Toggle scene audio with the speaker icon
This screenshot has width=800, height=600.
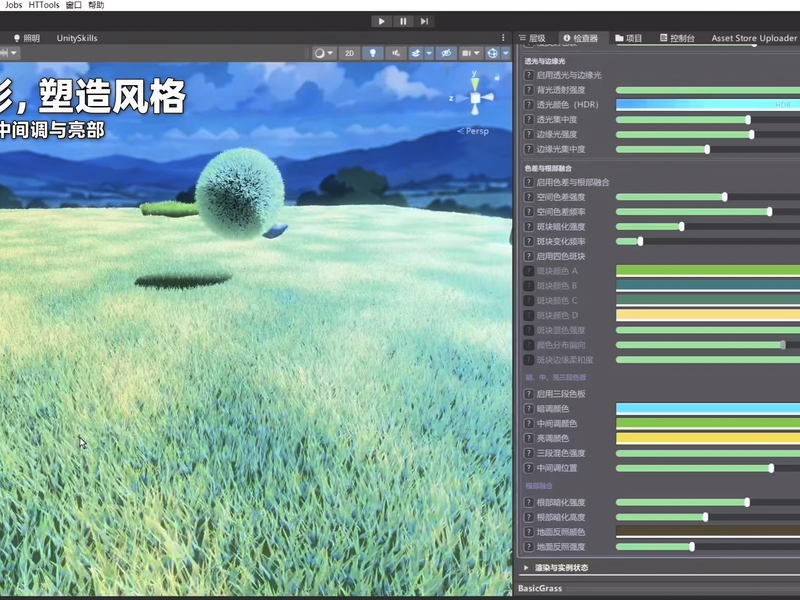pyautogui.click(x=396, y=53)
